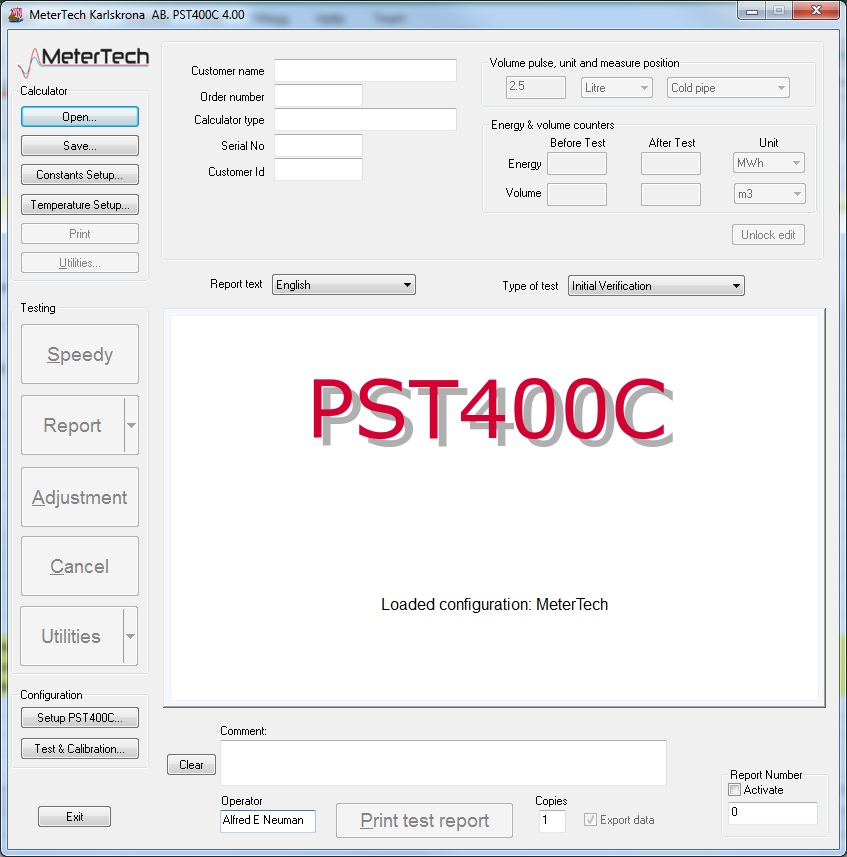The height and width of the screenshot is (857, 847).
Task: Exit the application via Exit button
Action: pos(74,817)
